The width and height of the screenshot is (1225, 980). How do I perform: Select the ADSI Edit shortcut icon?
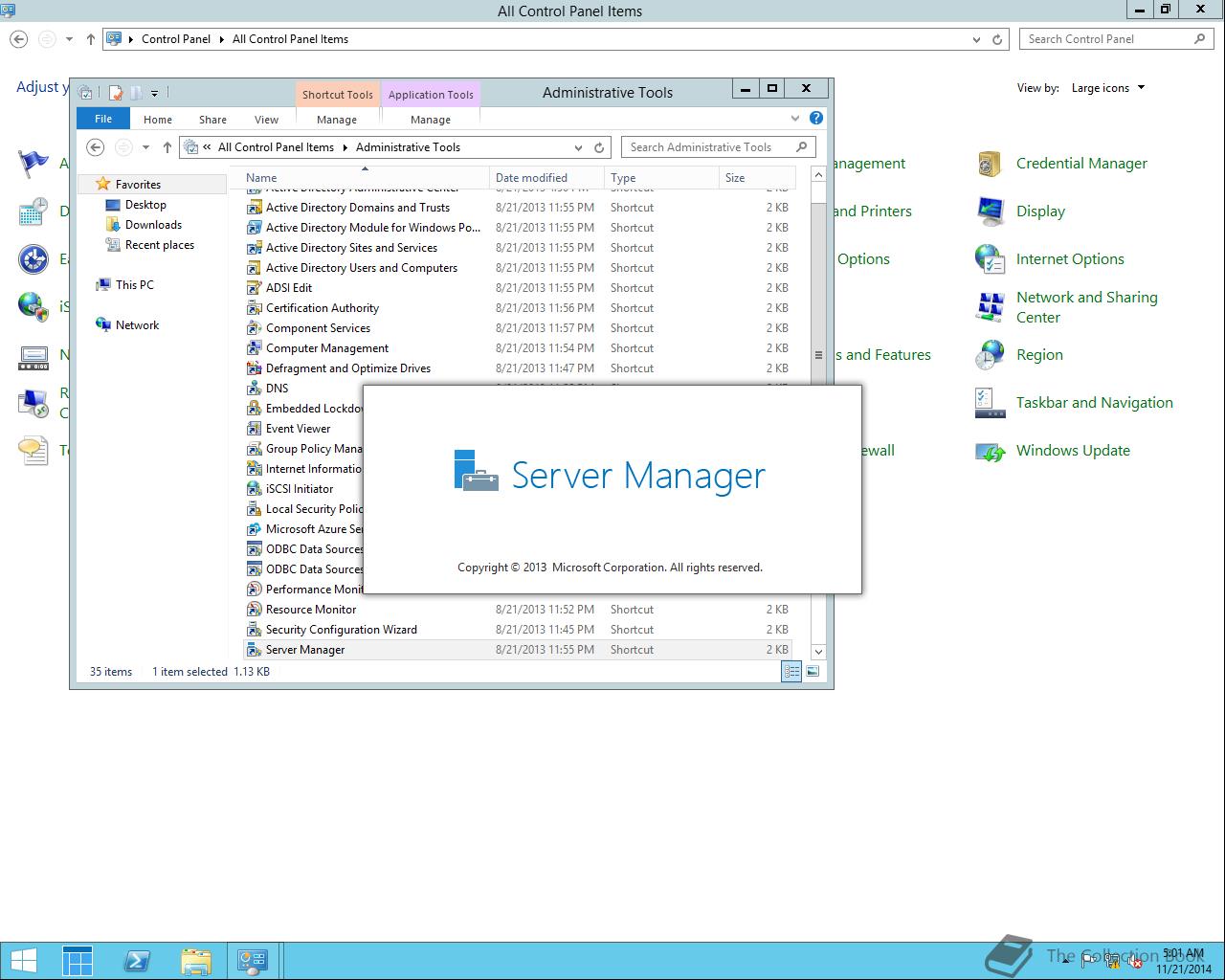(x=254, y=288)
